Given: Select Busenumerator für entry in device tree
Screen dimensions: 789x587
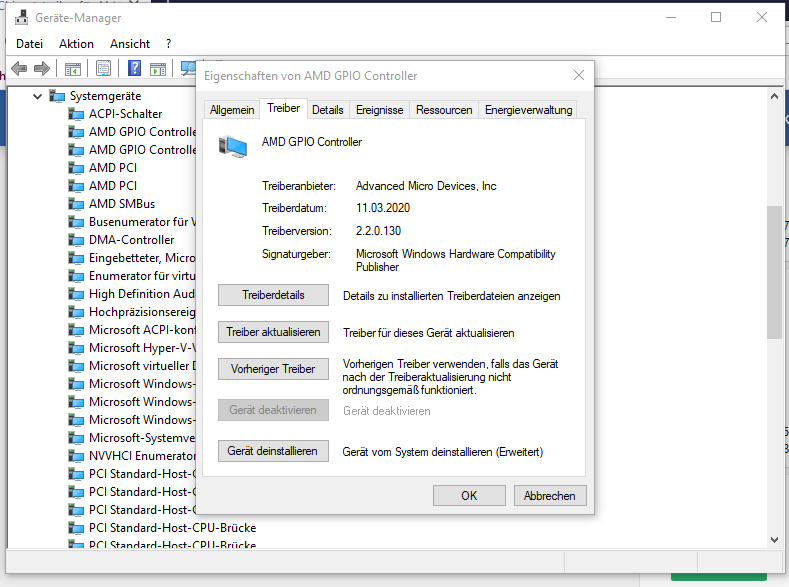Looking at the screenshot, I should coord(142,222).
